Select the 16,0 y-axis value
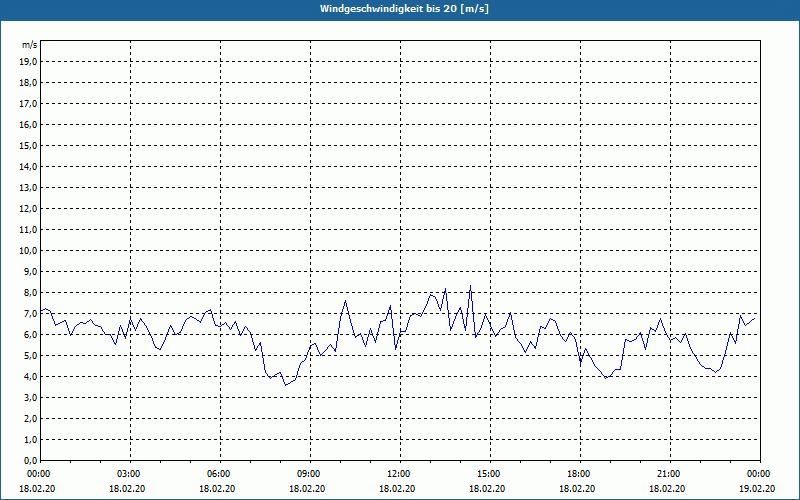Image resolution: width=800 pixels, height=500 pixels. pos(29,124)
